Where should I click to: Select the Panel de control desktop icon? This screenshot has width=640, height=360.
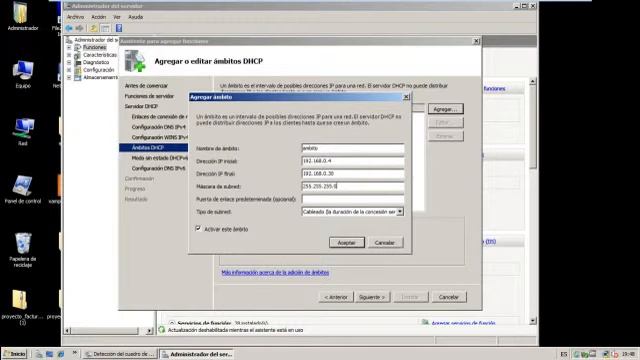[x=23, y=190]
